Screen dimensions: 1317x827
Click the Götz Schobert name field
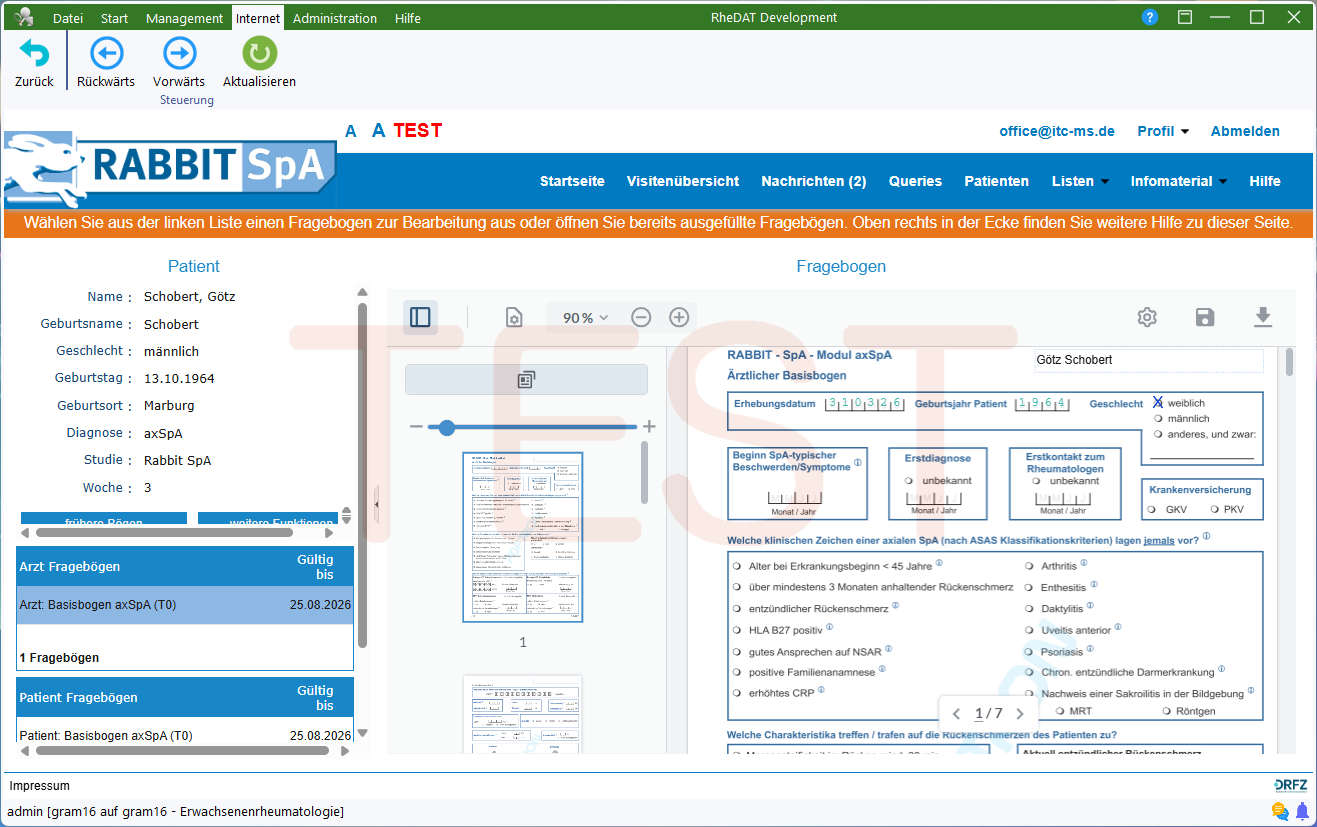(1148, 360)
